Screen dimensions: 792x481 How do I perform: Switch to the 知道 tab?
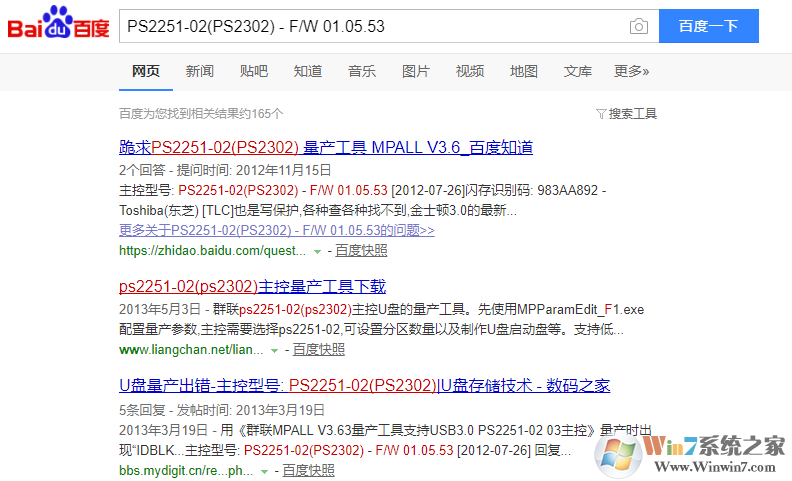(x=308, y=71)
